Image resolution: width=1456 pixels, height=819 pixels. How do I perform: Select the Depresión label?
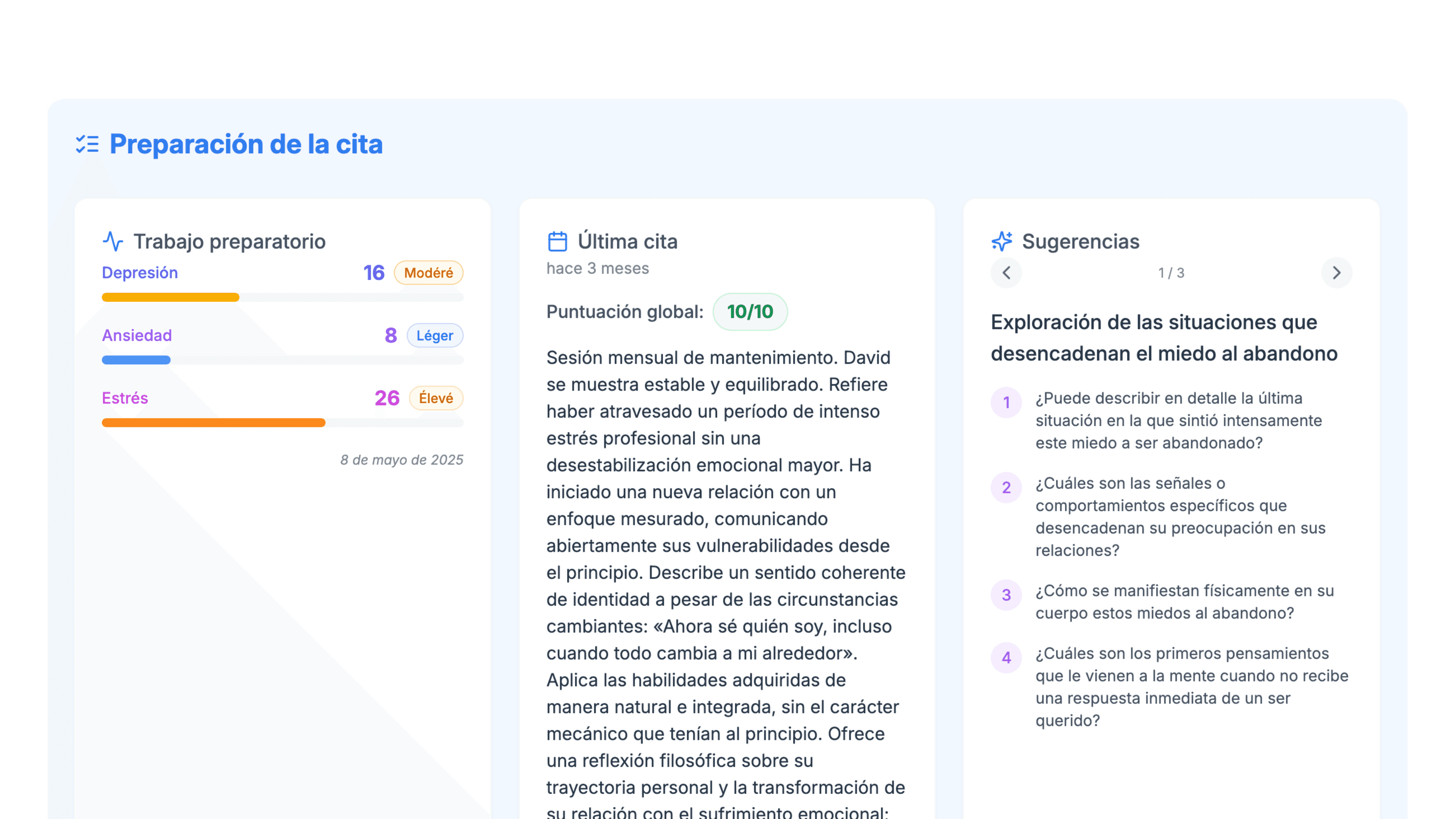click(140, 273)
